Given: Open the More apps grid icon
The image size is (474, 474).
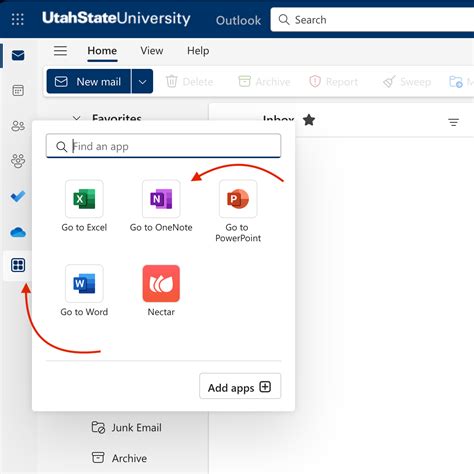Looking at the screenshot, I should point(18,265).
